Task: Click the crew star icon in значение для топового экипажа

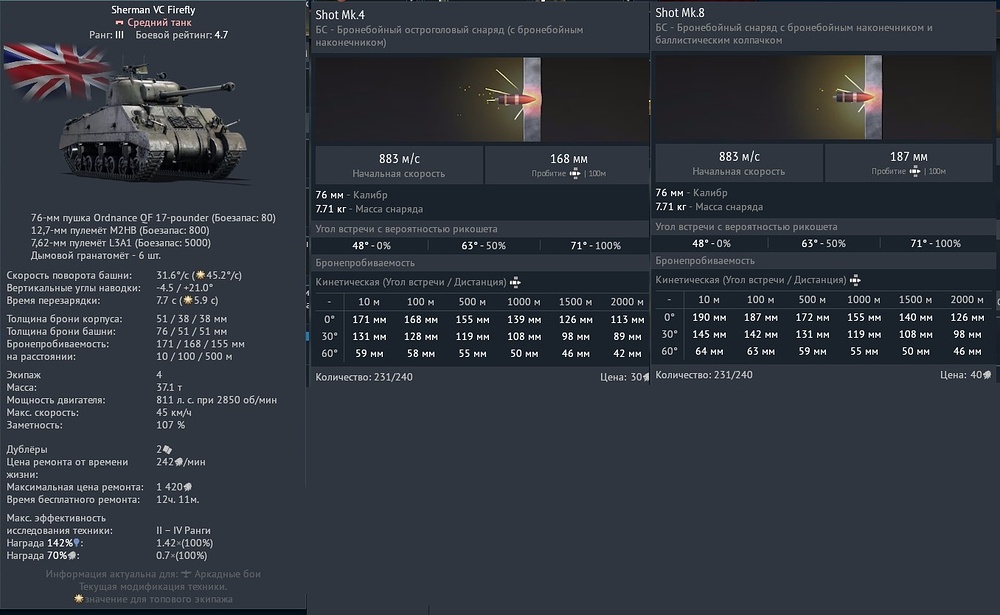Action: pyautogui.click(x=78, y=599)
